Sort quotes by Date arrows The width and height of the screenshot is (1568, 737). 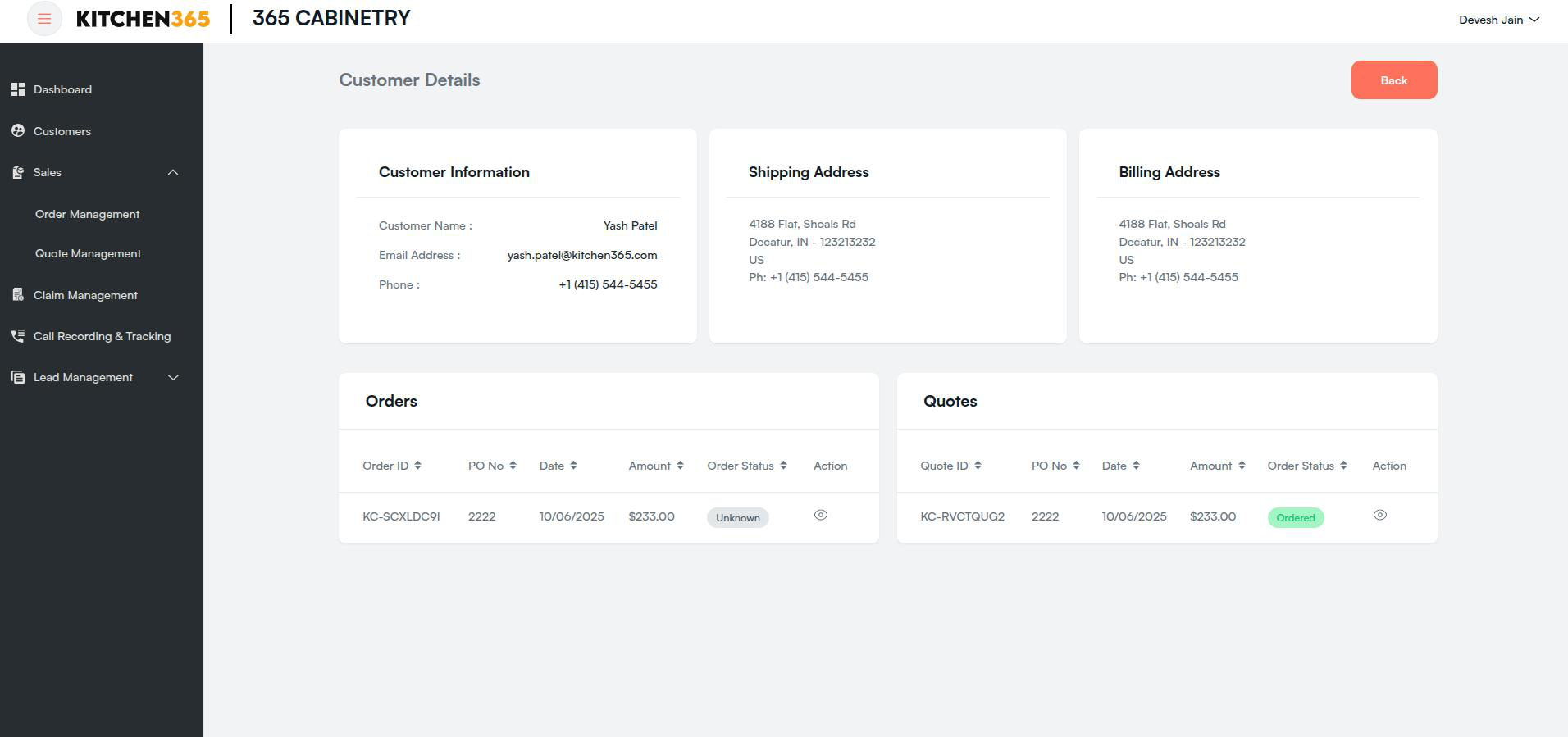(x=1136, y=466)
